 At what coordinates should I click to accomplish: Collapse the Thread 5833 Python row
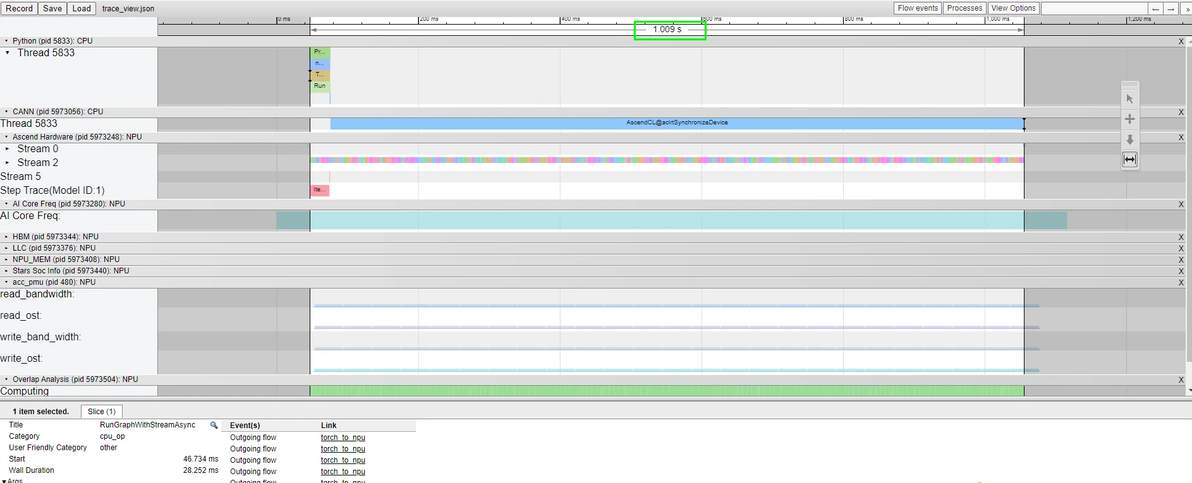[x=8, y=53]
